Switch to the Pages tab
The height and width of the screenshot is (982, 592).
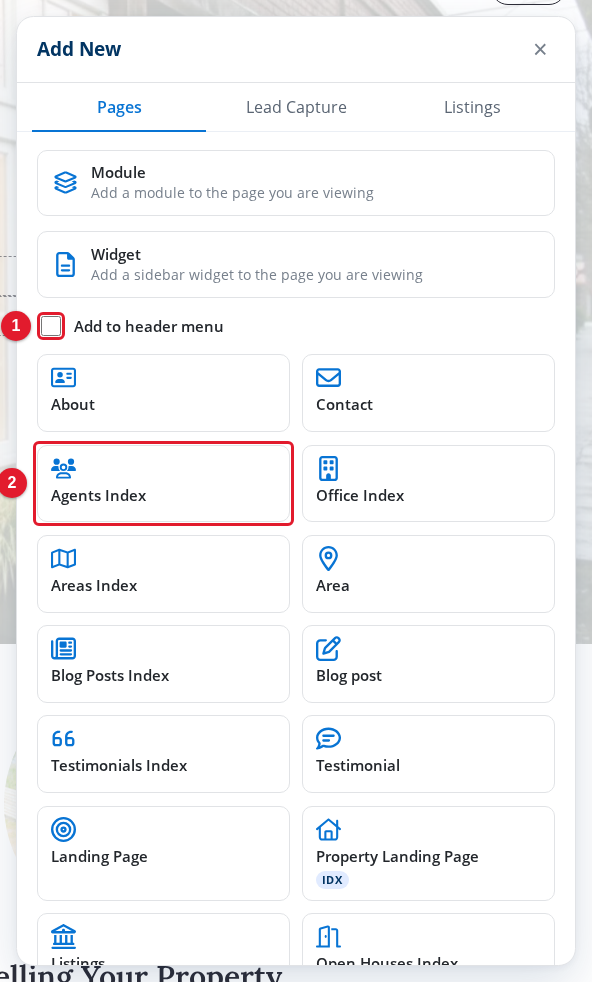click(119, 108)
